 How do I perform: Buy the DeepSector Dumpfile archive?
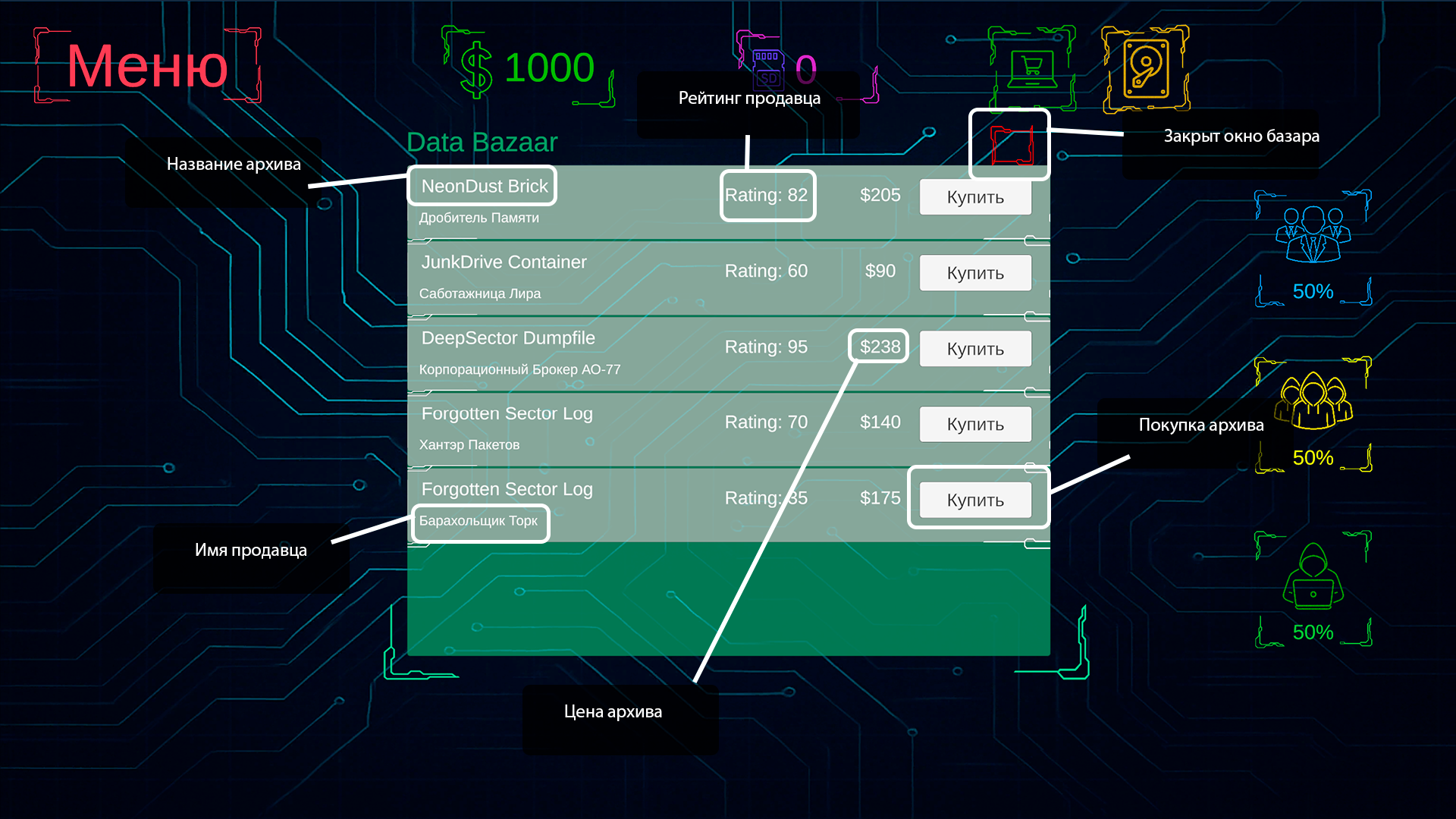tap(974, 349)
